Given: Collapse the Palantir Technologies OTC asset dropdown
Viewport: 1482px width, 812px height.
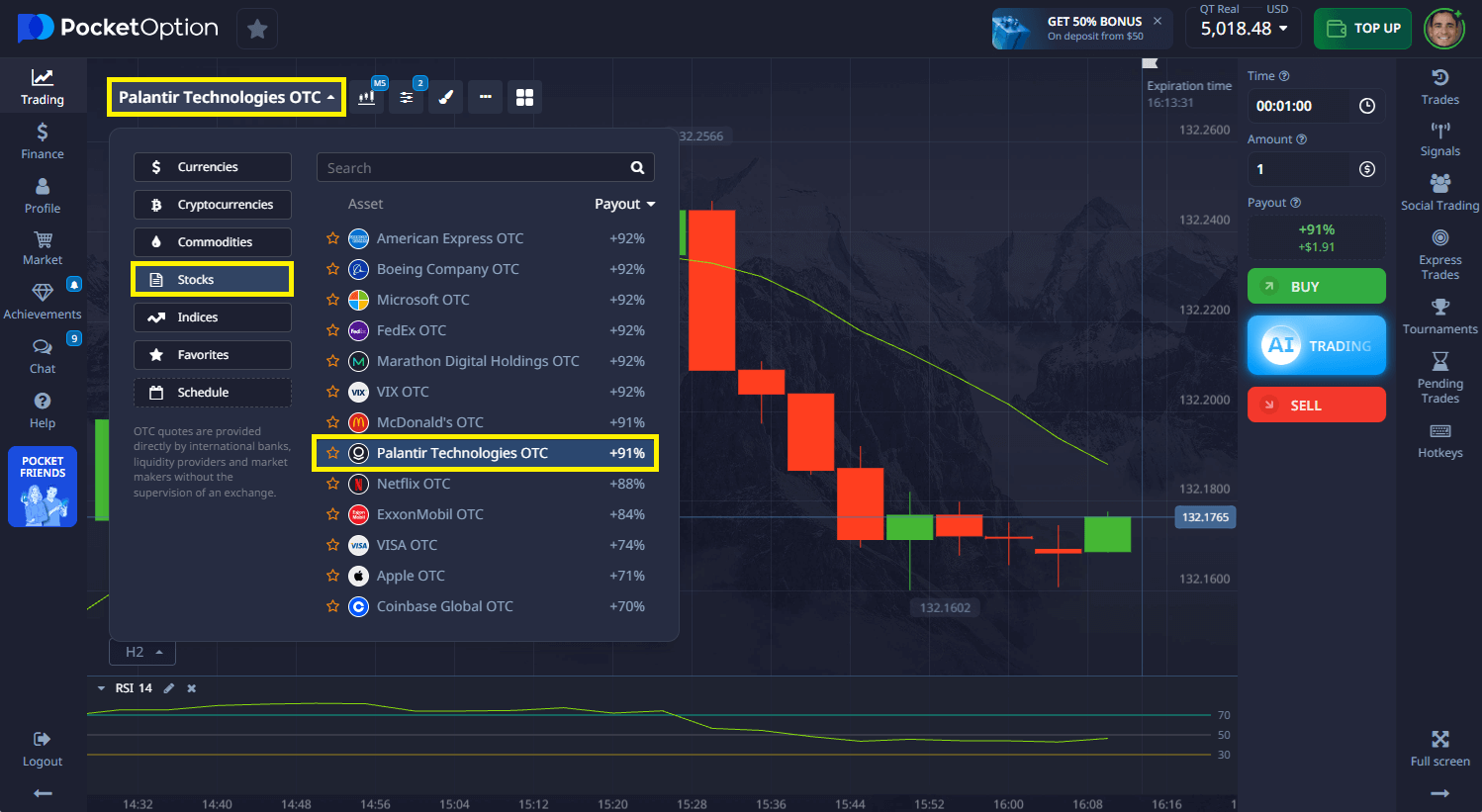Looking at the screenshot, I should pos(227,97).
